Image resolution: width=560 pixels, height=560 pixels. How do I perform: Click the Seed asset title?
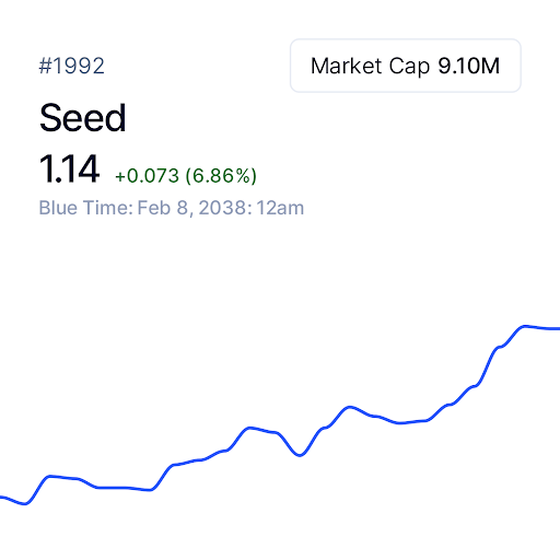[x=82, y=118]
